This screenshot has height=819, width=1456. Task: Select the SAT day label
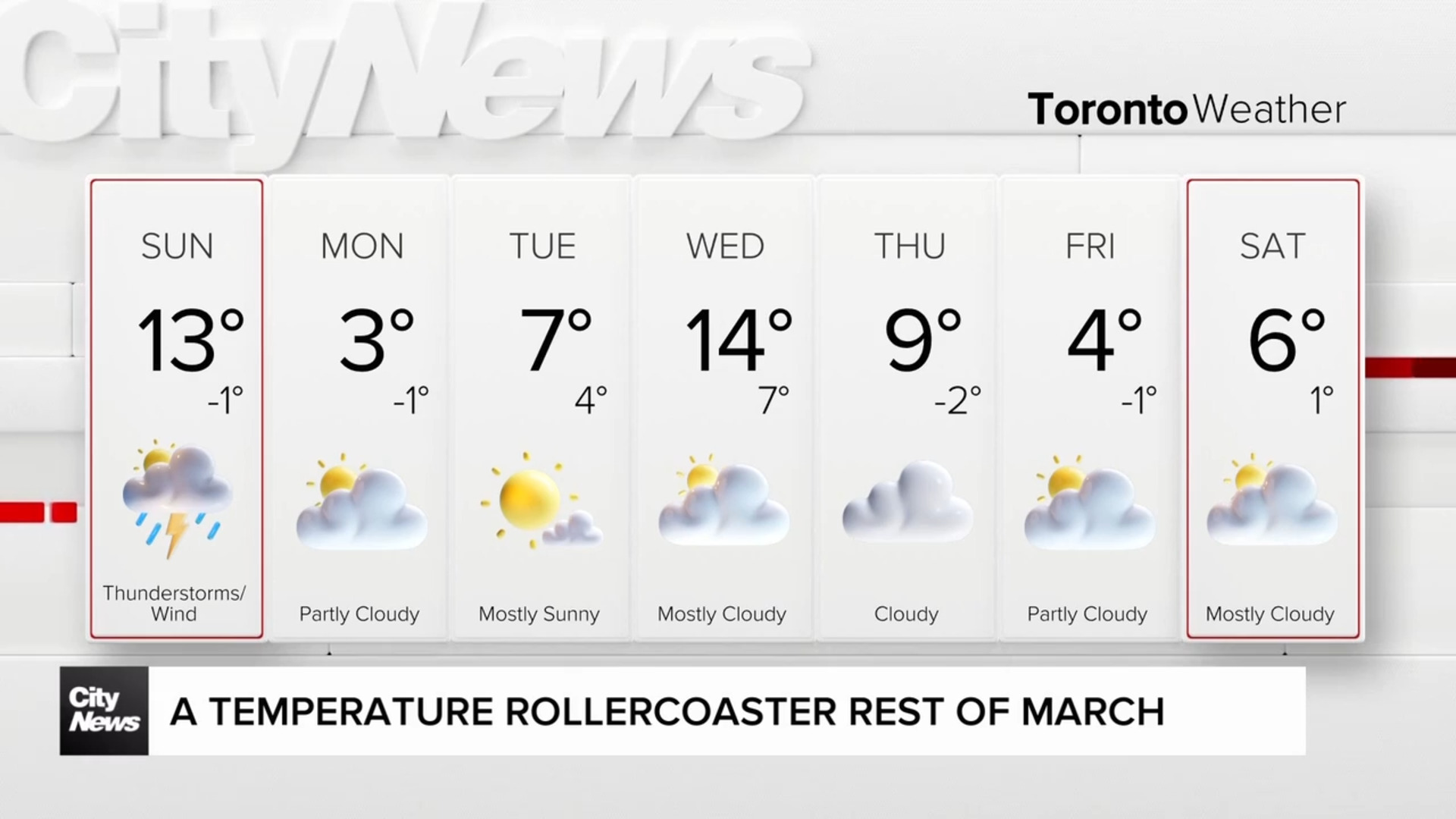1272,246
